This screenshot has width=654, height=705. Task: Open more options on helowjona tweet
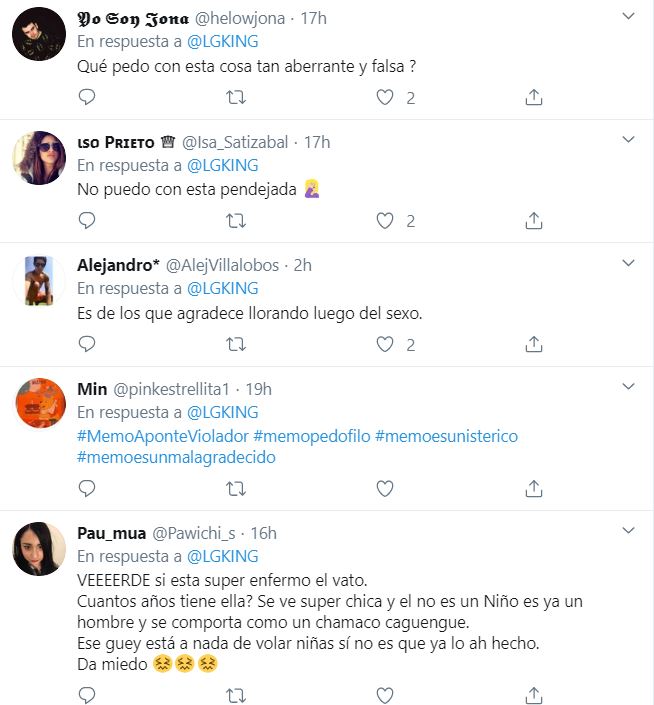(x=628, y=17)
